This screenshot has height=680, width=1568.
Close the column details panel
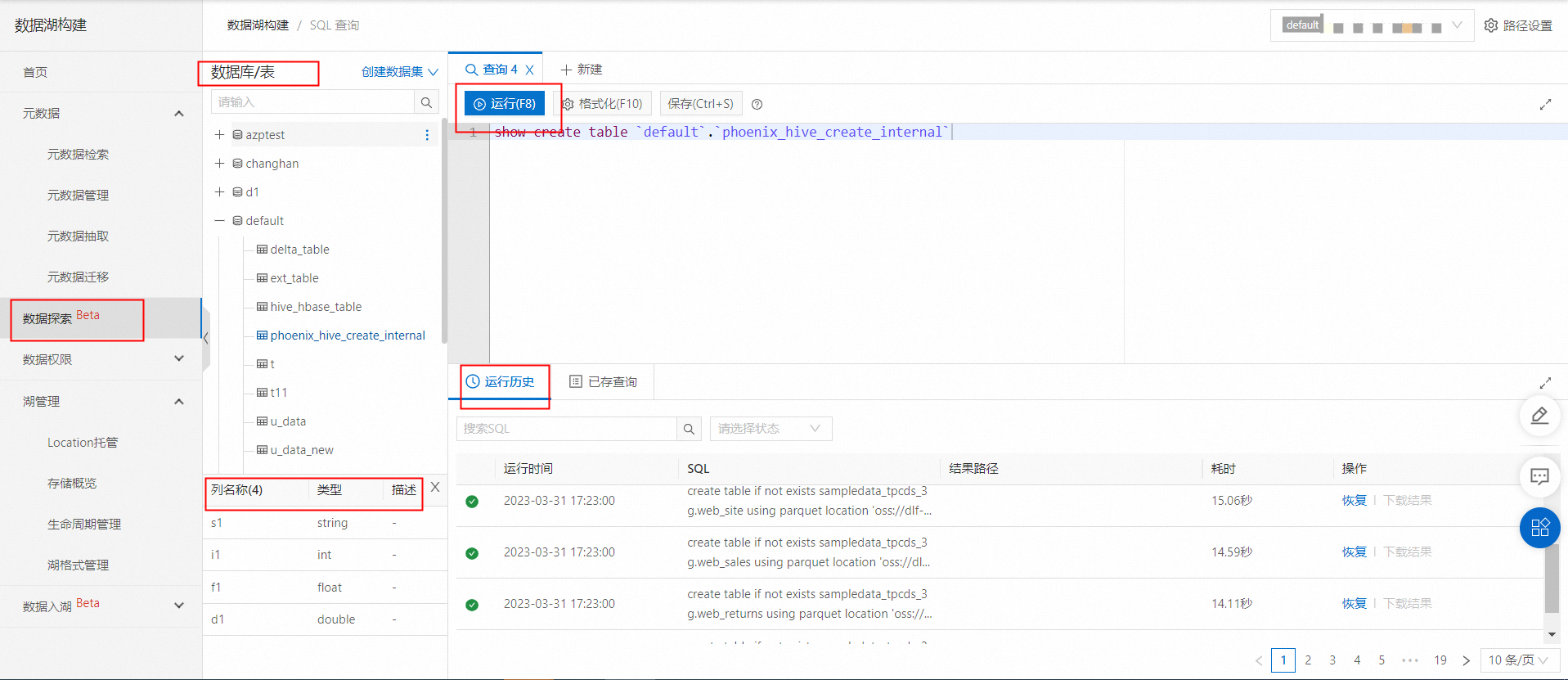click(435, 487)
